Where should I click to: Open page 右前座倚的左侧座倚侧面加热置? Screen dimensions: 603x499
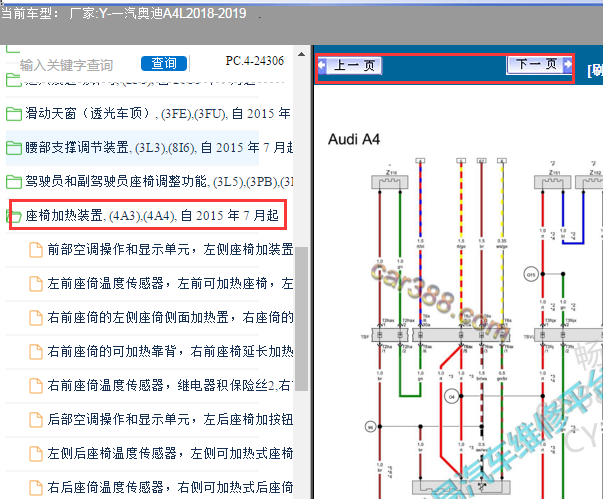pos(170,317)
